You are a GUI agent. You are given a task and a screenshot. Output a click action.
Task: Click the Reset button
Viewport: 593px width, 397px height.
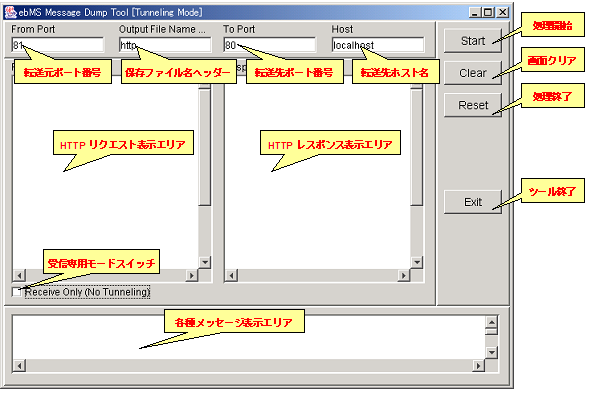tap(473, 105)
